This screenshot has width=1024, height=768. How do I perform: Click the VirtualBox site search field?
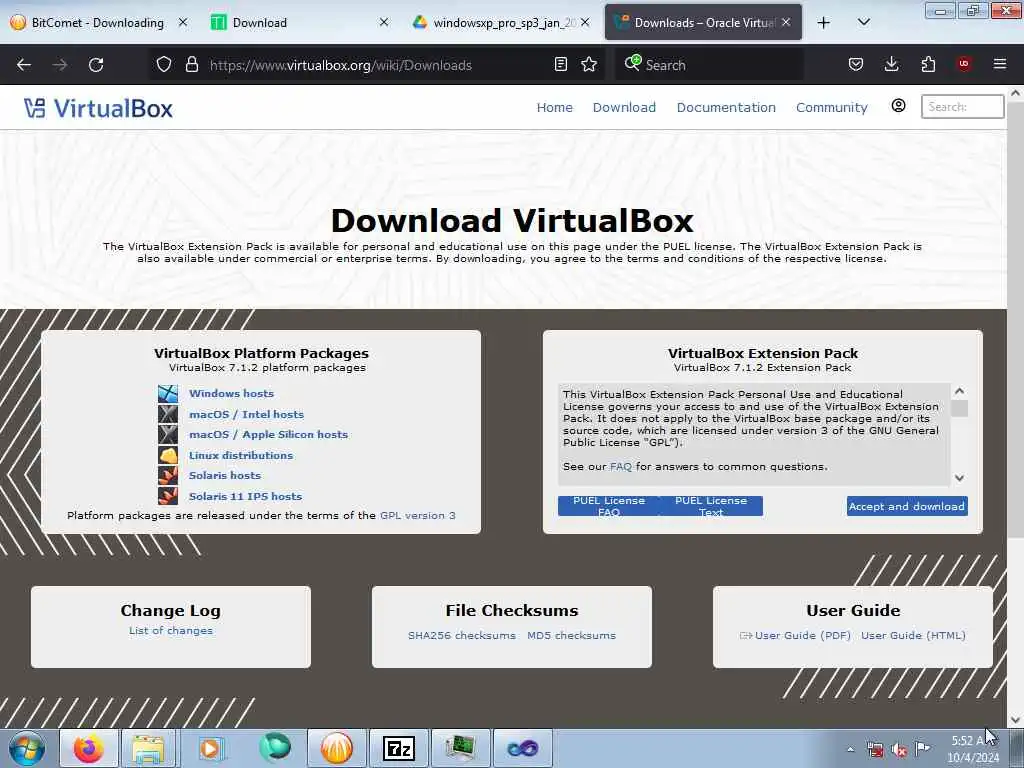(x=963, y=106)
